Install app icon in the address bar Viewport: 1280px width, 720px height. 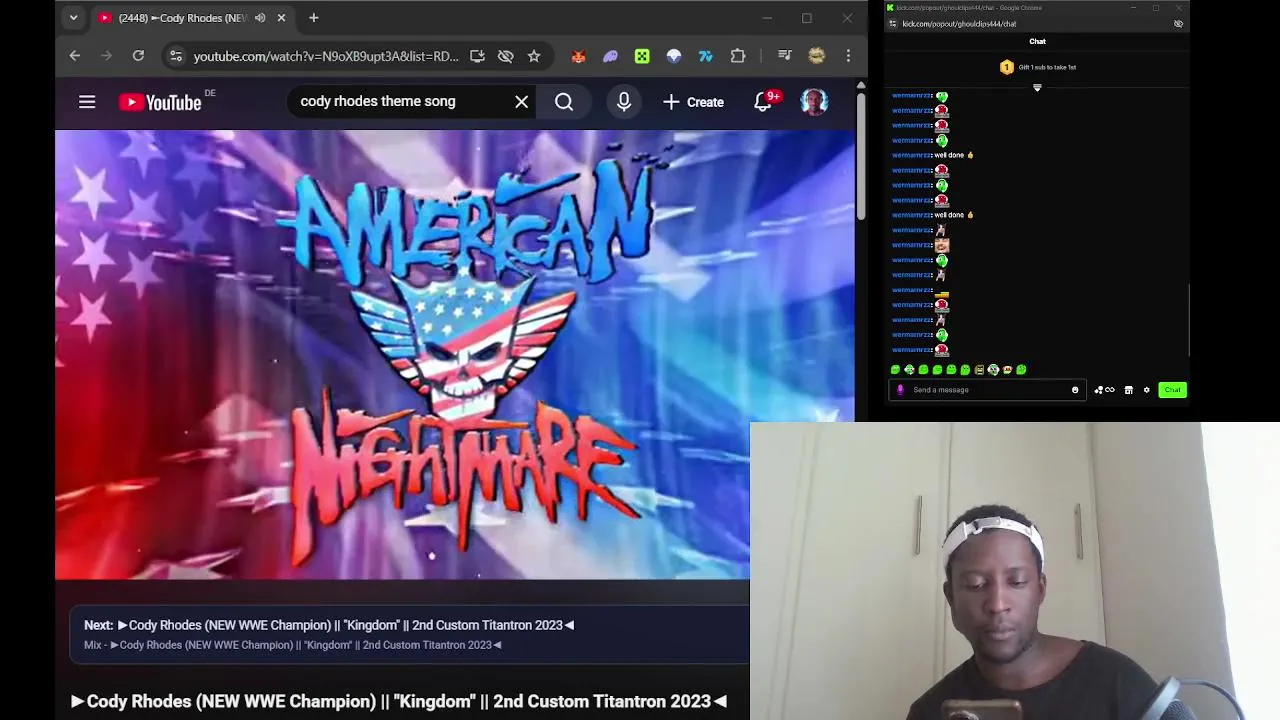[x=477, y=56]
